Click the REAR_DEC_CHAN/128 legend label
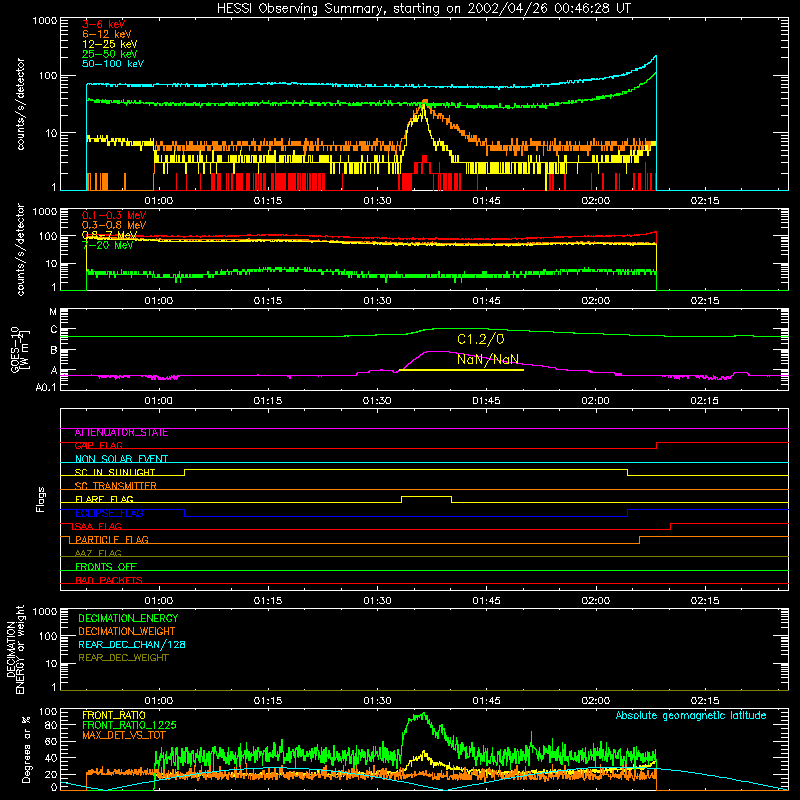The width and height of the screenshot is (800, 800). click(x=132, y=645)
